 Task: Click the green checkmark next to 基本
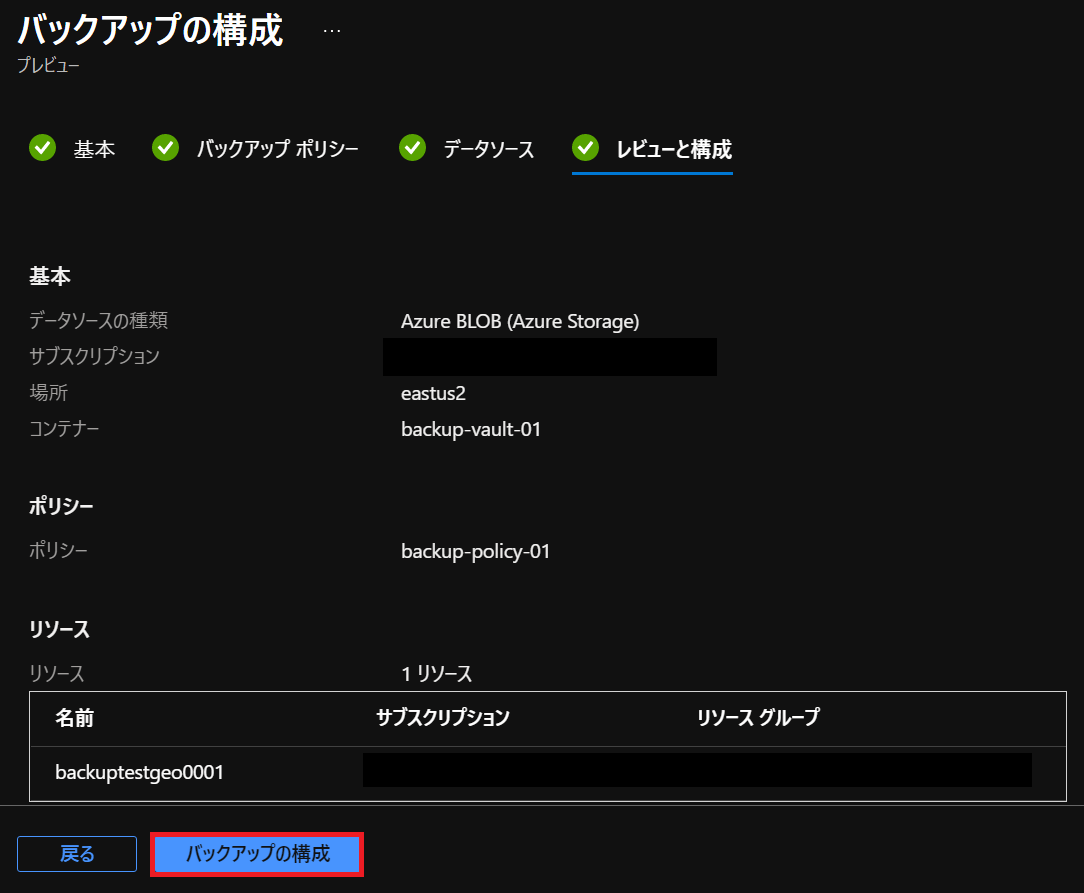[x=43, y=148]
